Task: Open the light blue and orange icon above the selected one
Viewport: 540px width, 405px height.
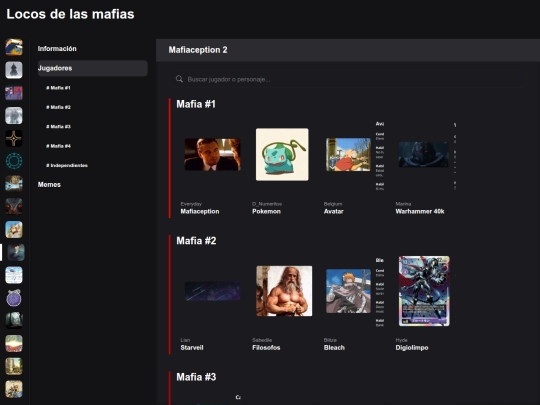Action: [14, 230]
